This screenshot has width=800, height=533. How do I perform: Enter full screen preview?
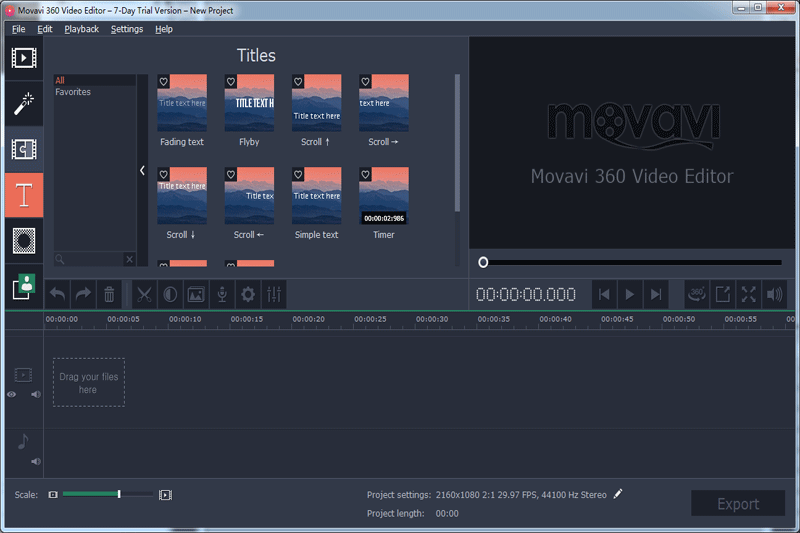coord(748,294)
